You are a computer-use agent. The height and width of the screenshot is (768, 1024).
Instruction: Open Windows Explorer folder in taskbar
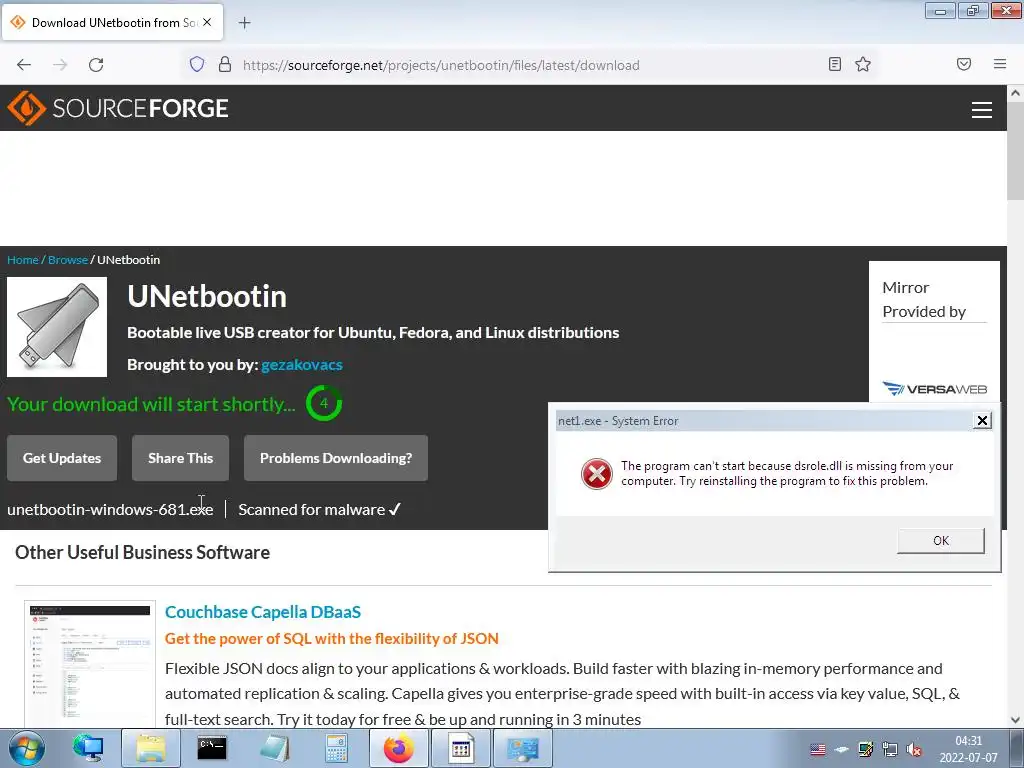click(151, 748)
